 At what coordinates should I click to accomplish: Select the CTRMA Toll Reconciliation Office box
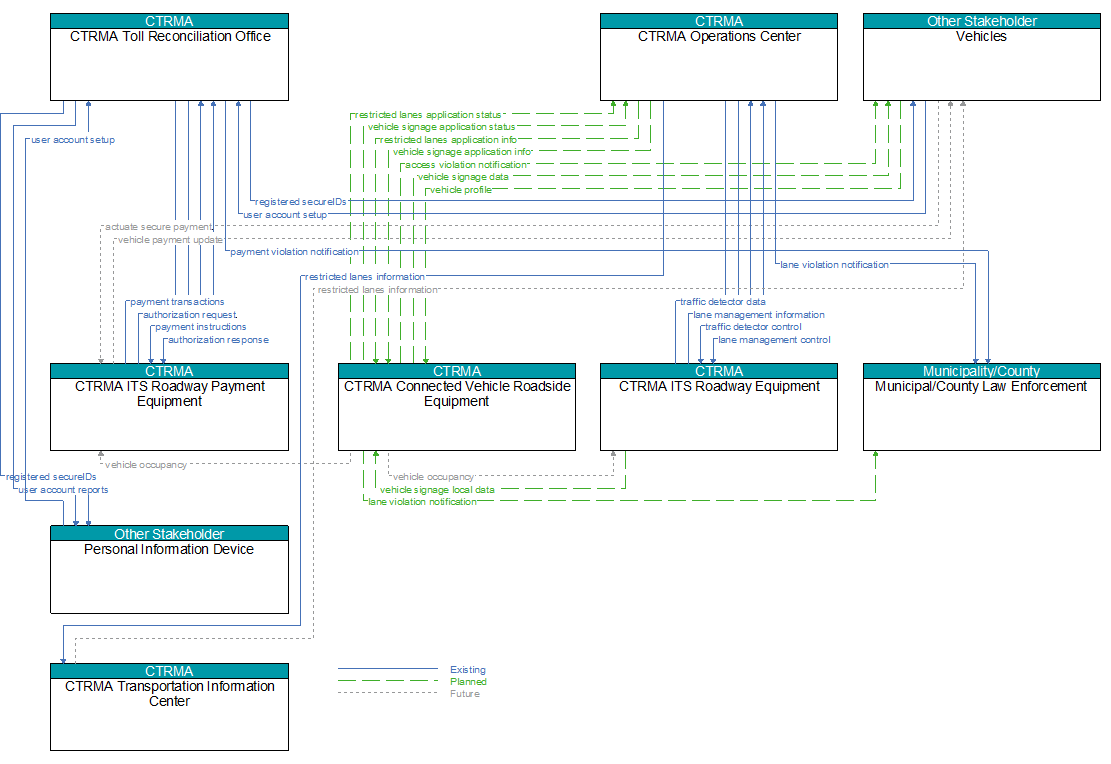coord(169,57)
